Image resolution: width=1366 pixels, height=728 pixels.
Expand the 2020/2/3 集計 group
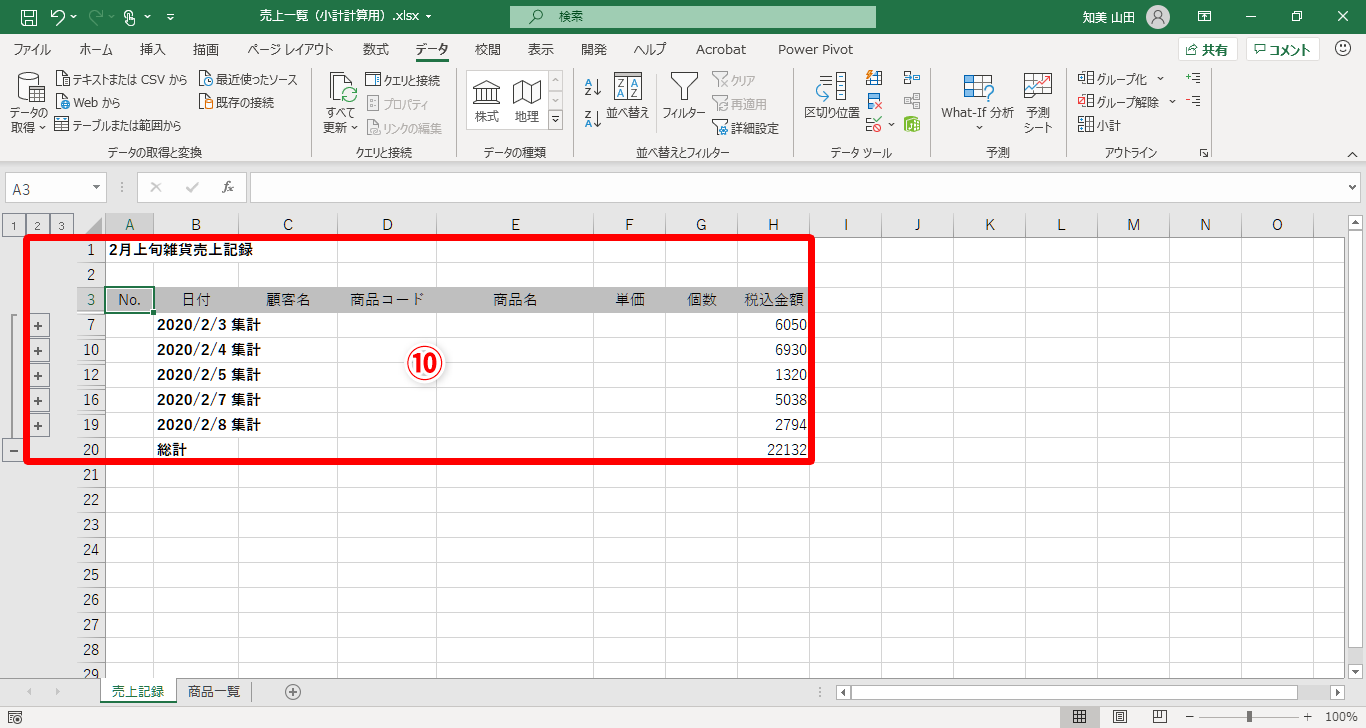click(38, 325)
